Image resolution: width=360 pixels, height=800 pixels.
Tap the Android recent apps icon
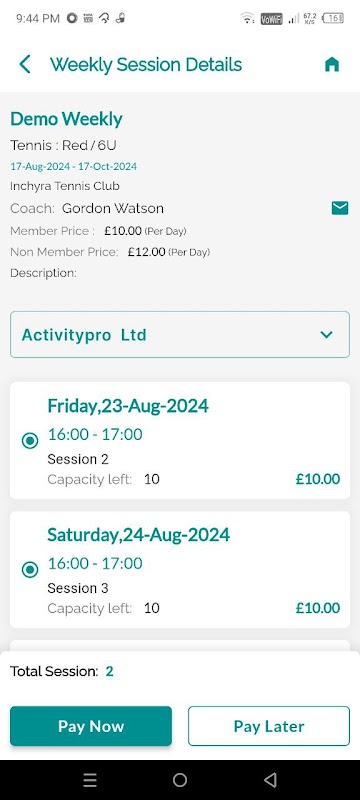click(90, 780)
